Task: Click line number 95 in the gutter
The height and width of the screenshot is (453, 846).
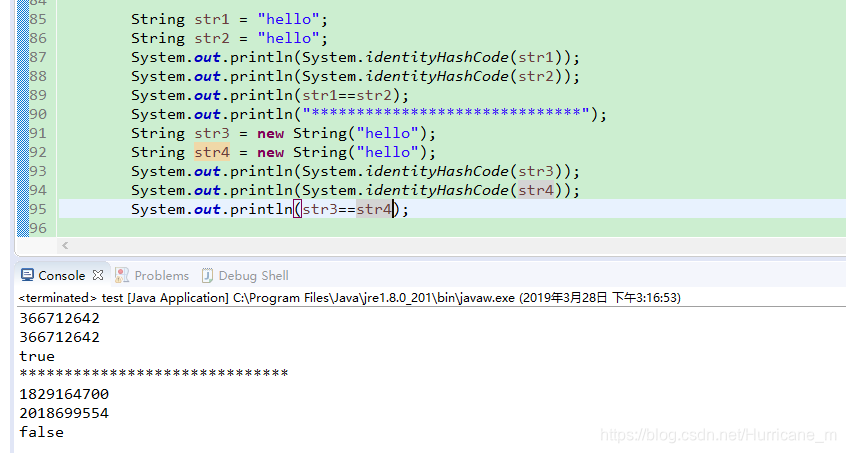Action: (38, 209)
